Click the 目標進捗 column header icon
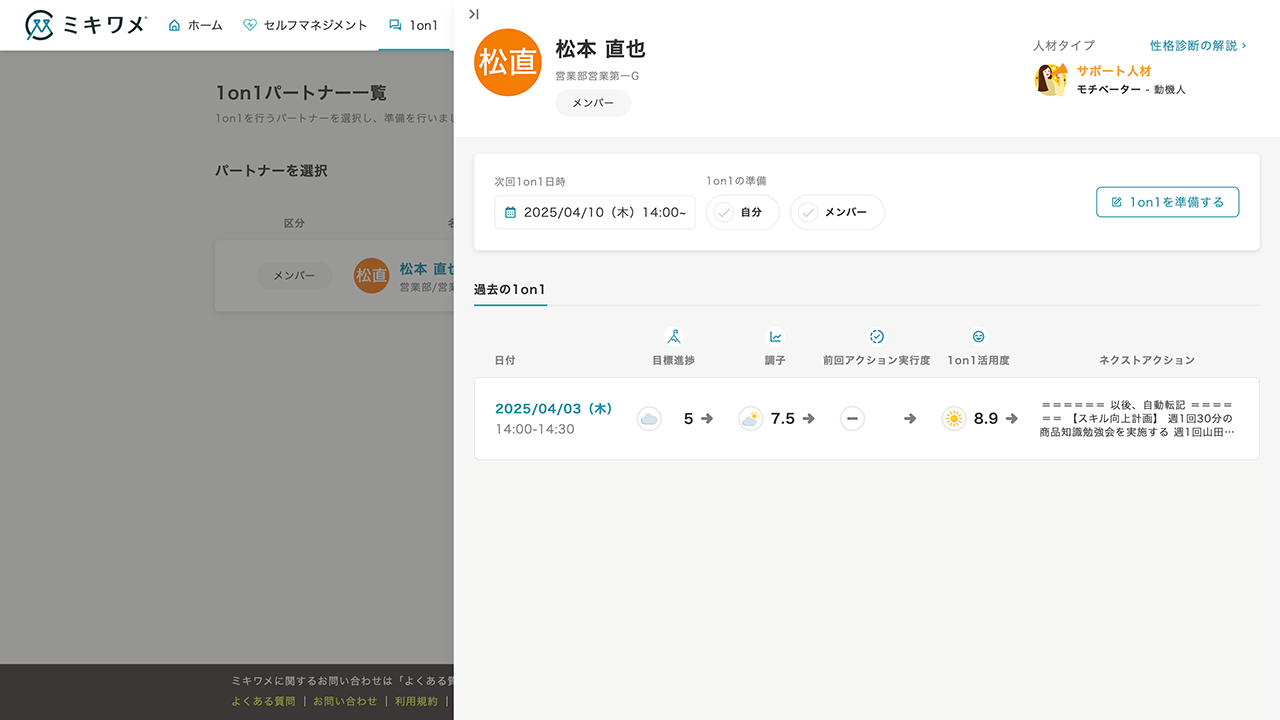Screen dimensions: 1280x720 tap(674, 337)
